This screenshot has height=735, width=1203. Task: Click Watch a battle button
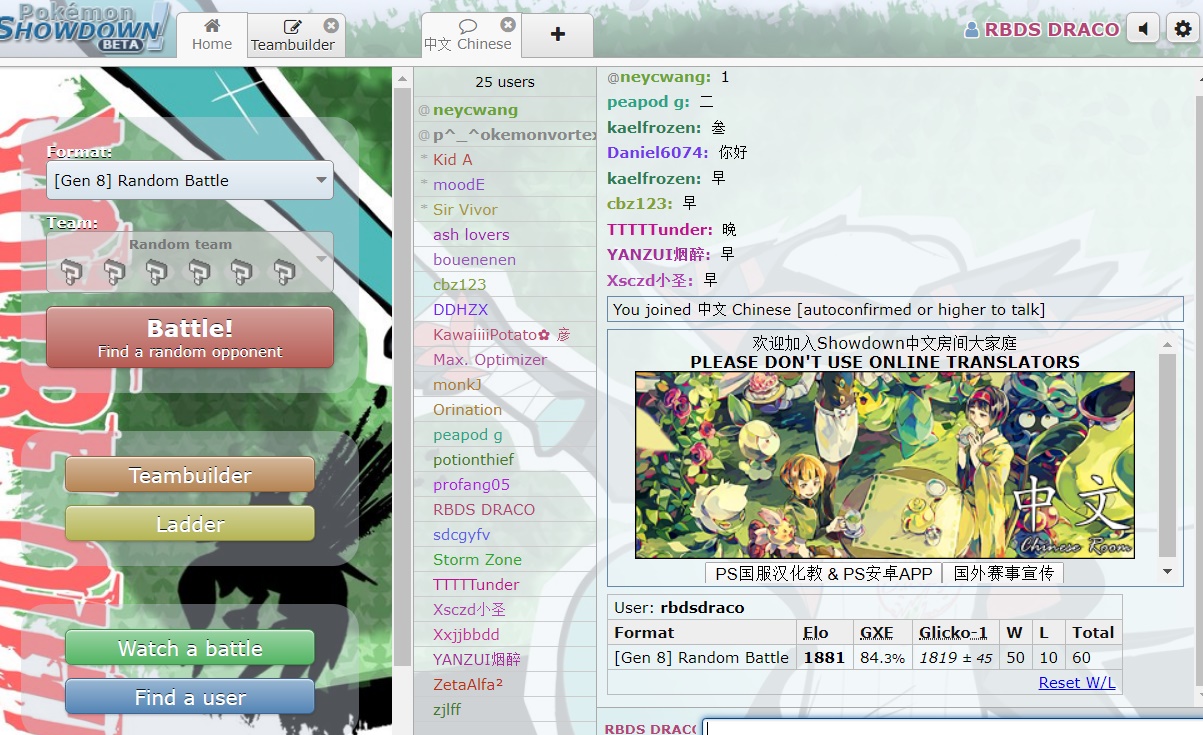190,648
